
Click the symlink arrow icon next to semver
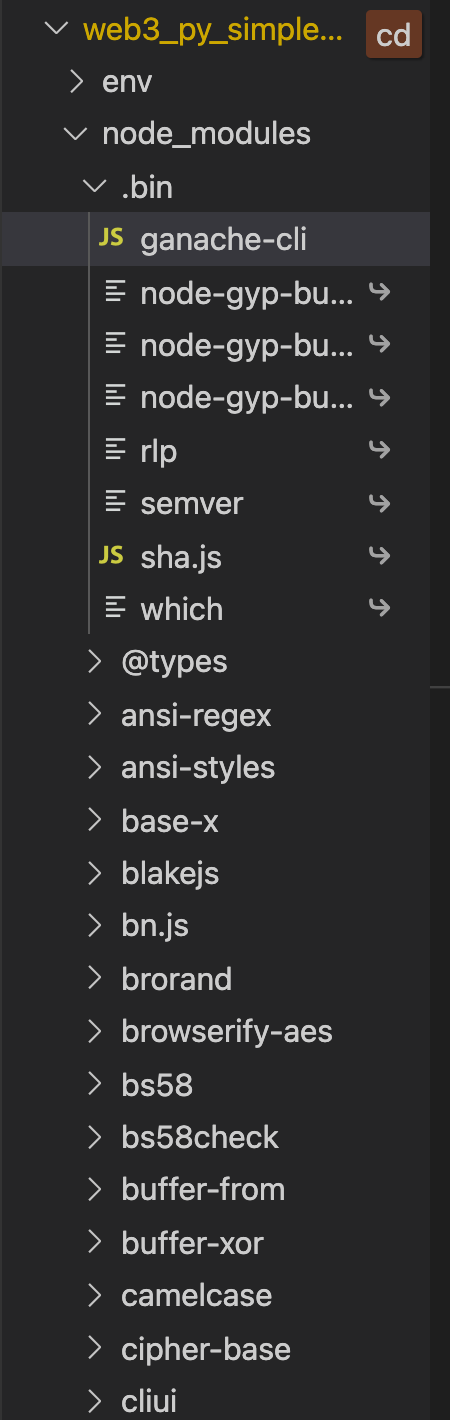click(379, 503)
